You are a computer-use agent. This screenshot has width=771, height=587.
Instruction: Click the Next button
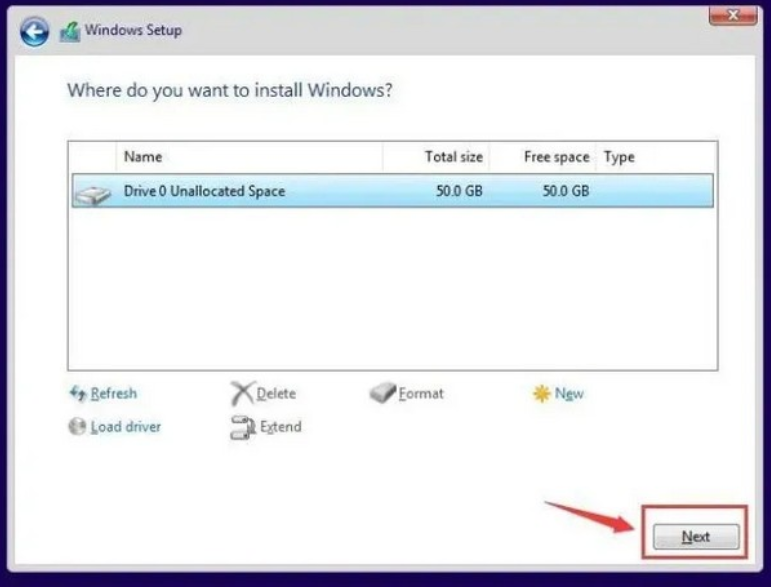696,536
